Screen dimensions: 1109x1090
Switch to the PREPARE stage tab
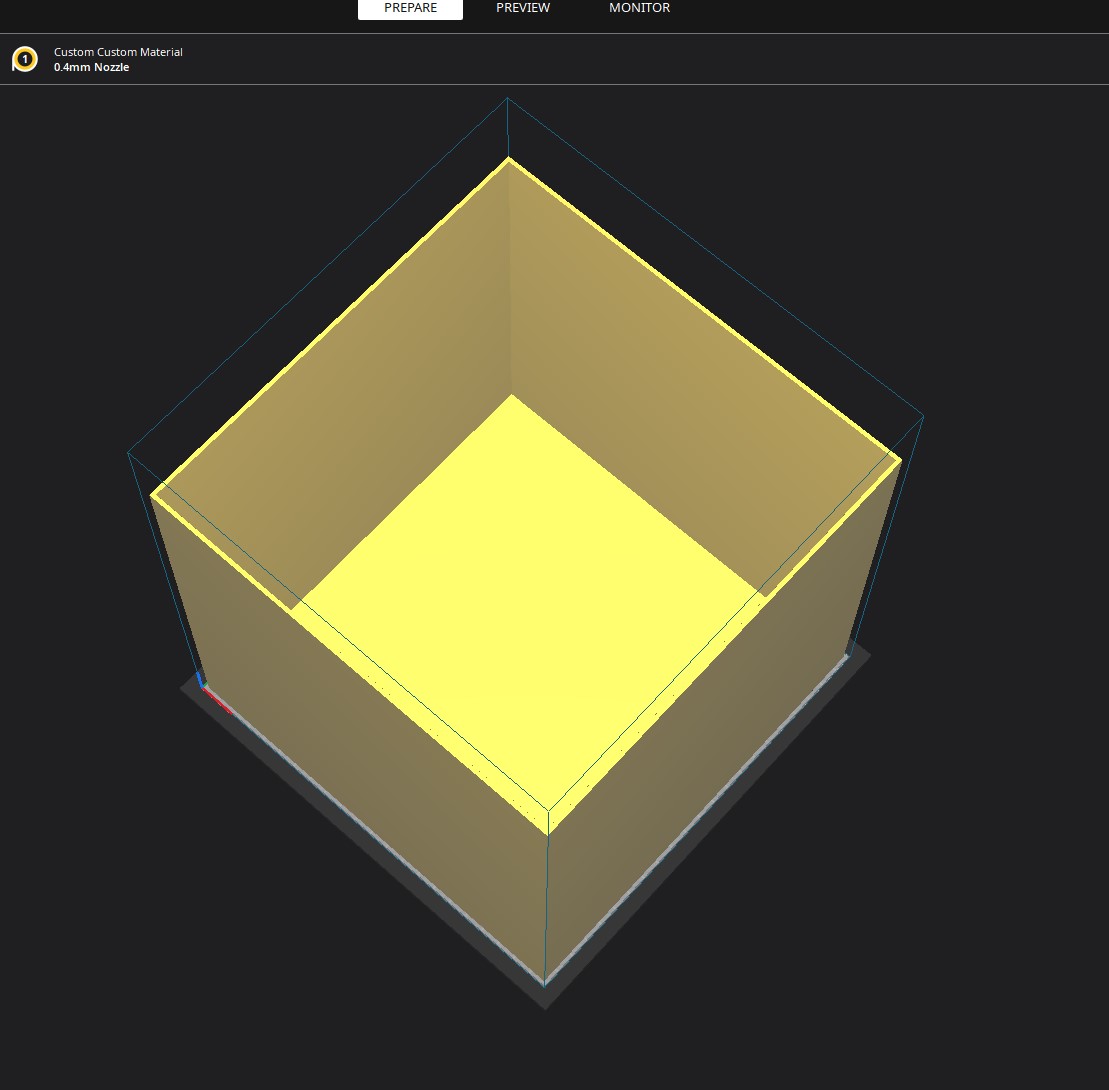[x=410, y=8]
